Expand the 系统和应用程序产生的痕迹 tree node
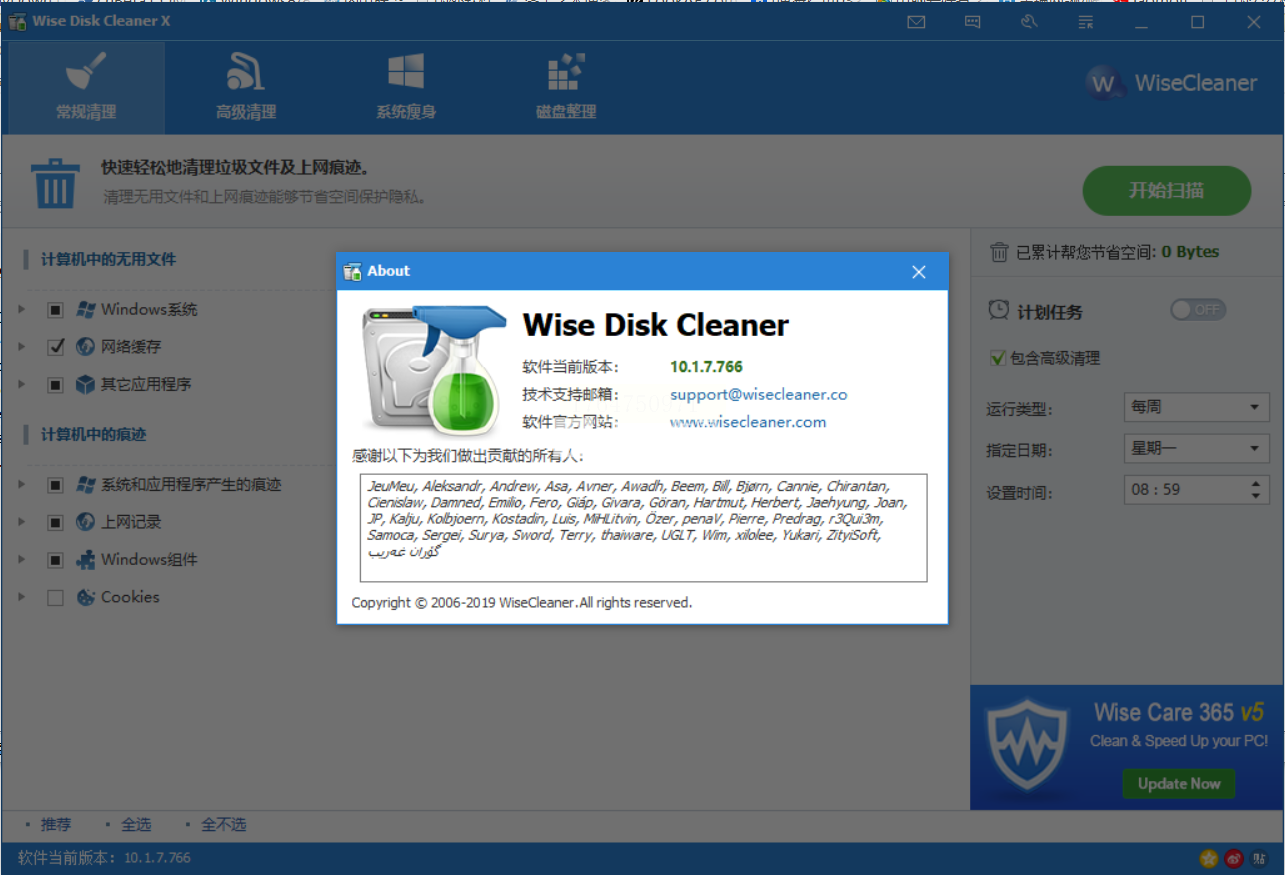 tap(21, 485)
